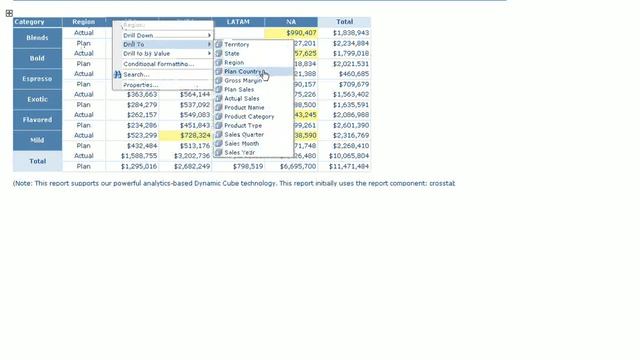Click the $10,065,804 grand total cell
The width and height of the screenshot is (640, 360).
pyautogui.click(x=344, y=156)
